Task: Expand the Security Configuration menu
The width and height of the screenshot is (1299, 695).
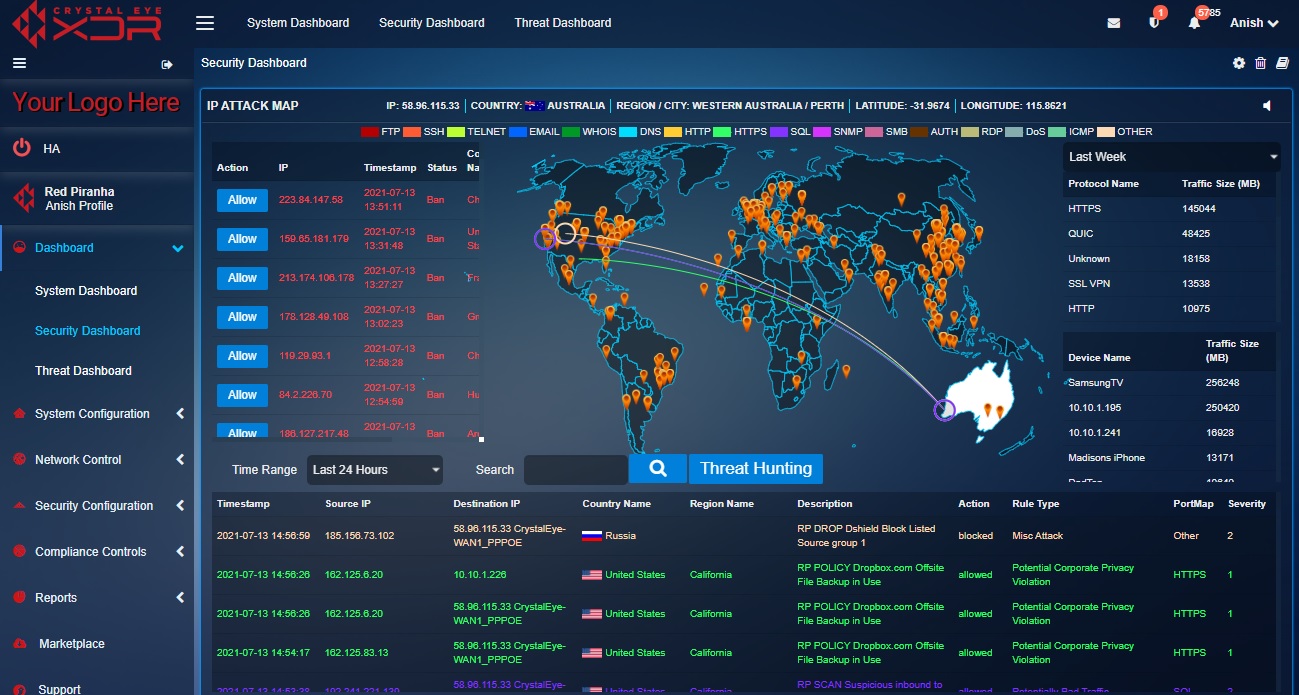Action: 180,505
